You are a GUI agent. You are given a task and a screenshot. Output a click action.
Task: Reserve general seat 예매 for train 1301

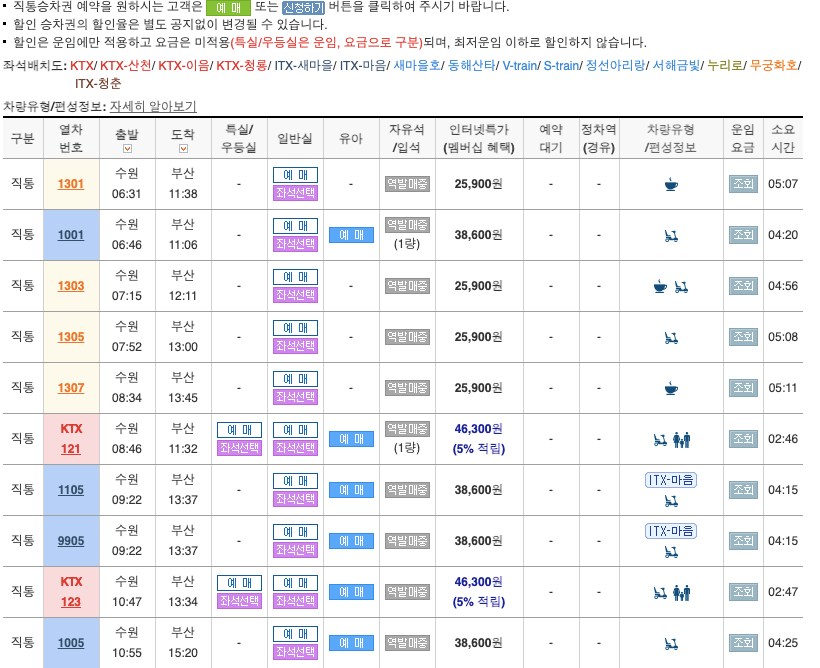(x=295, y=175)
